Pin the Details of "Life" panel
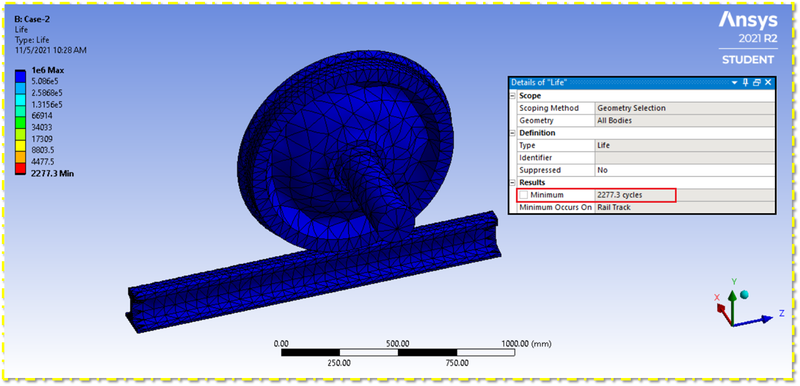 point(745,83)
